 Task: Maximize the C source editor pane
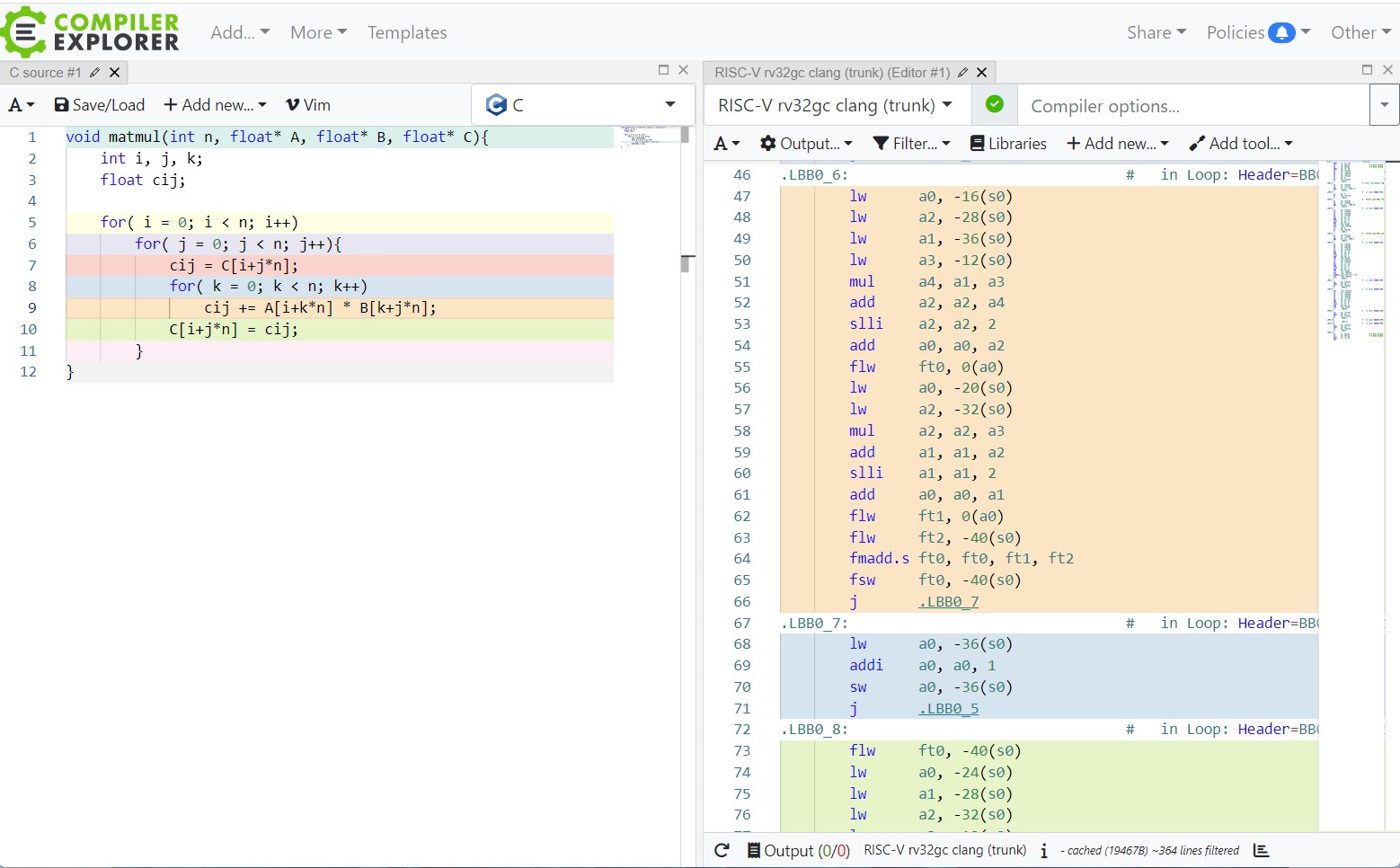tap(663, 70)
